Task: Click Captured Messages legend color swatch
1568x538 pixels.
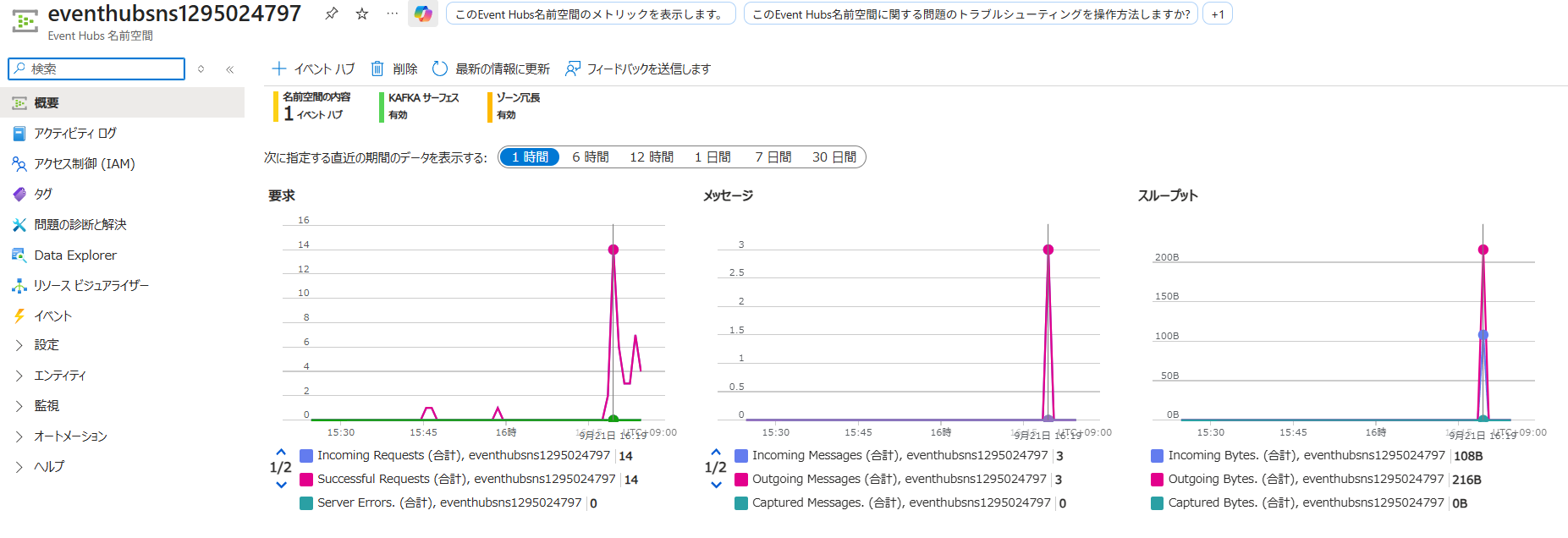Action: tap(741, 503)
